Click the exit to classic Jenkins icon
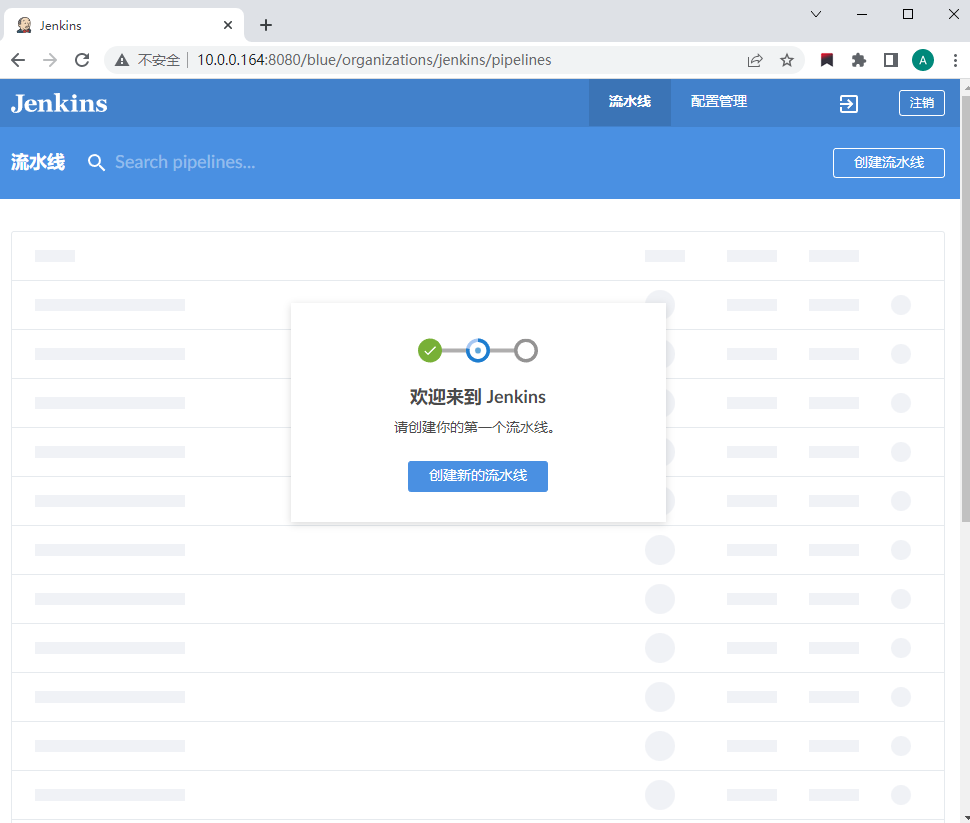 point(848,103)
